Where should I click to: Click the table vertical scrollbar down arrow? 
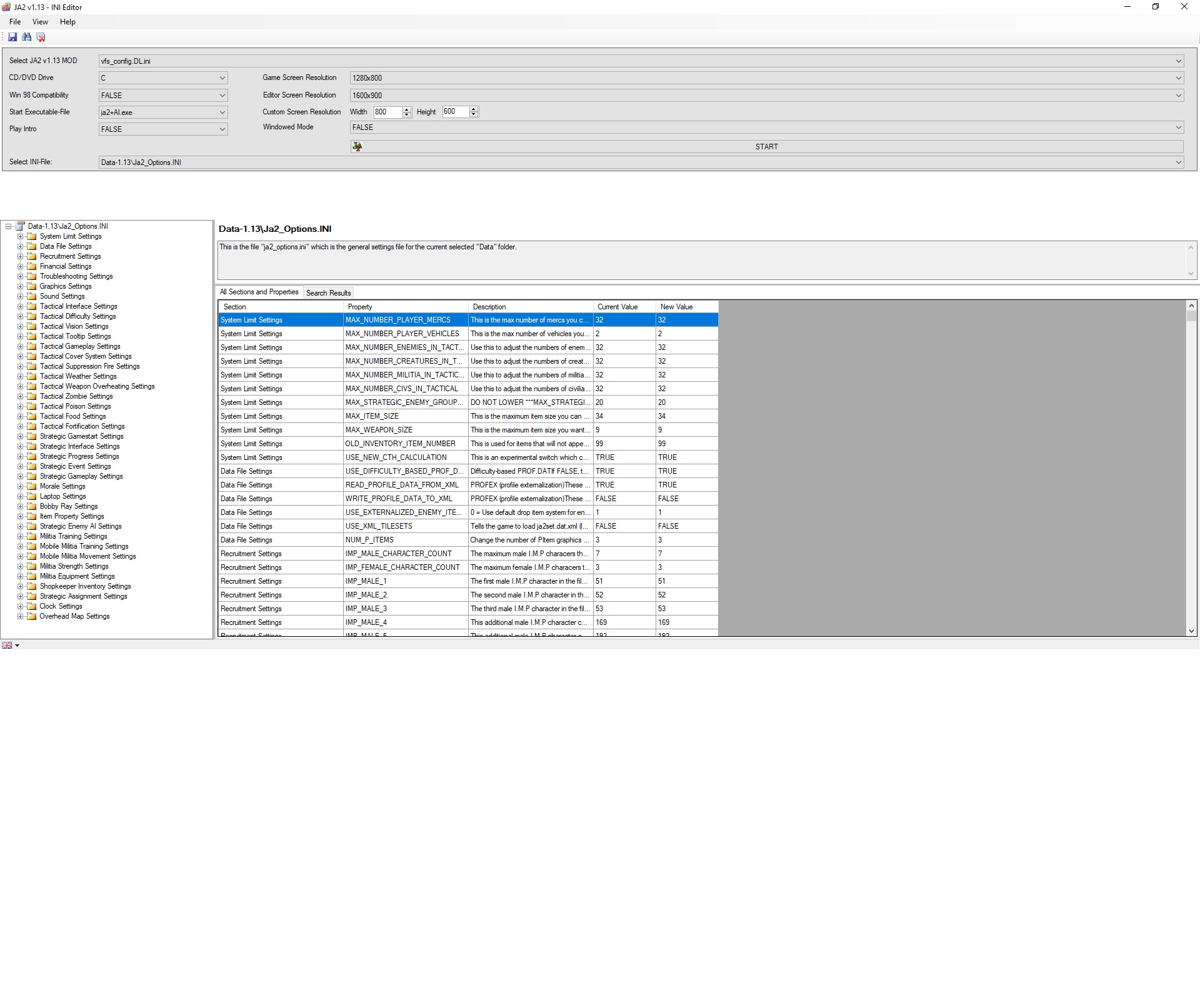pos(1191,631)
